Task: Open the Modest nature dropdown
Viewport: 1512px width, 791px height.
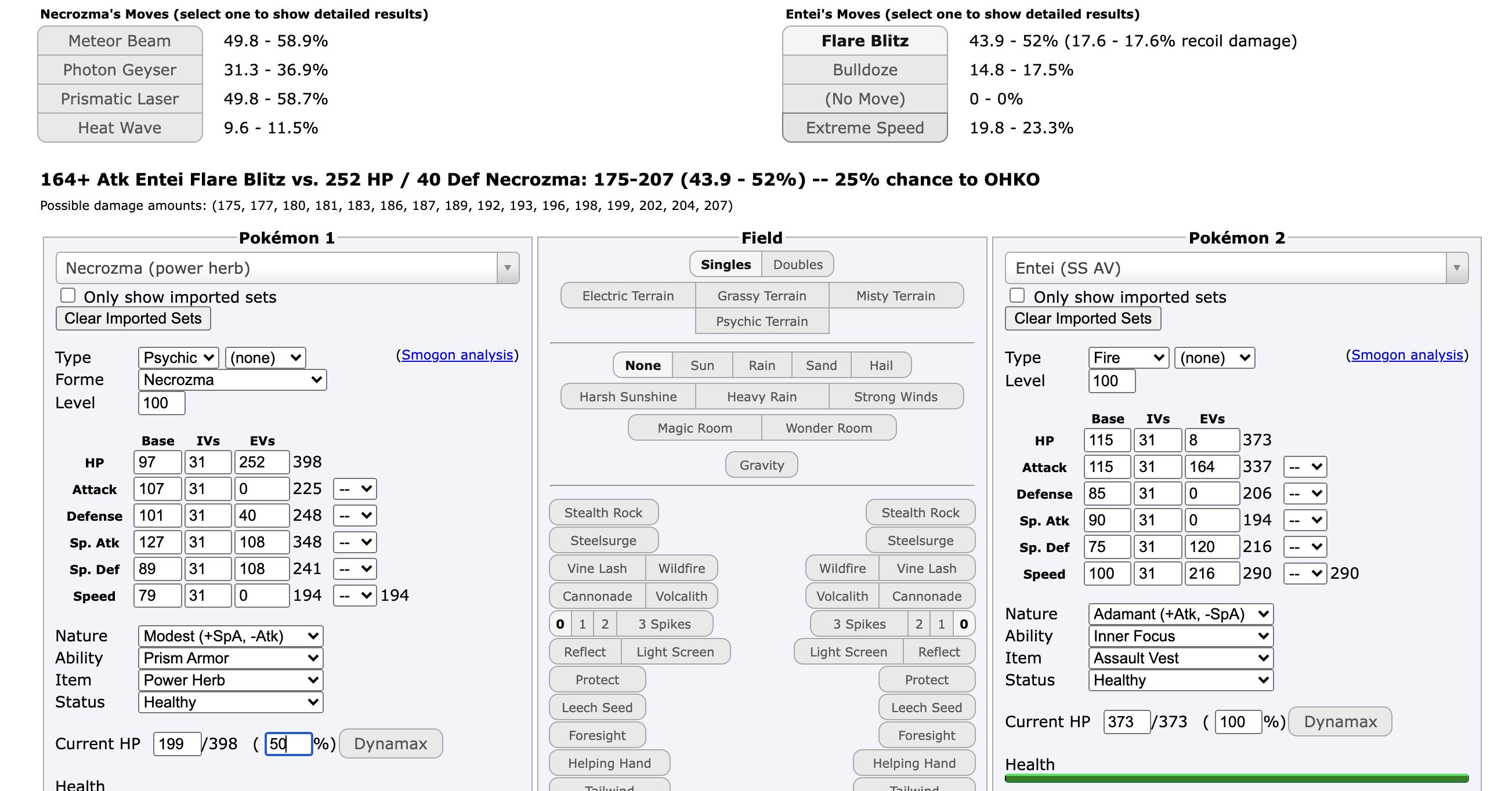Action: tap(231, 636)
